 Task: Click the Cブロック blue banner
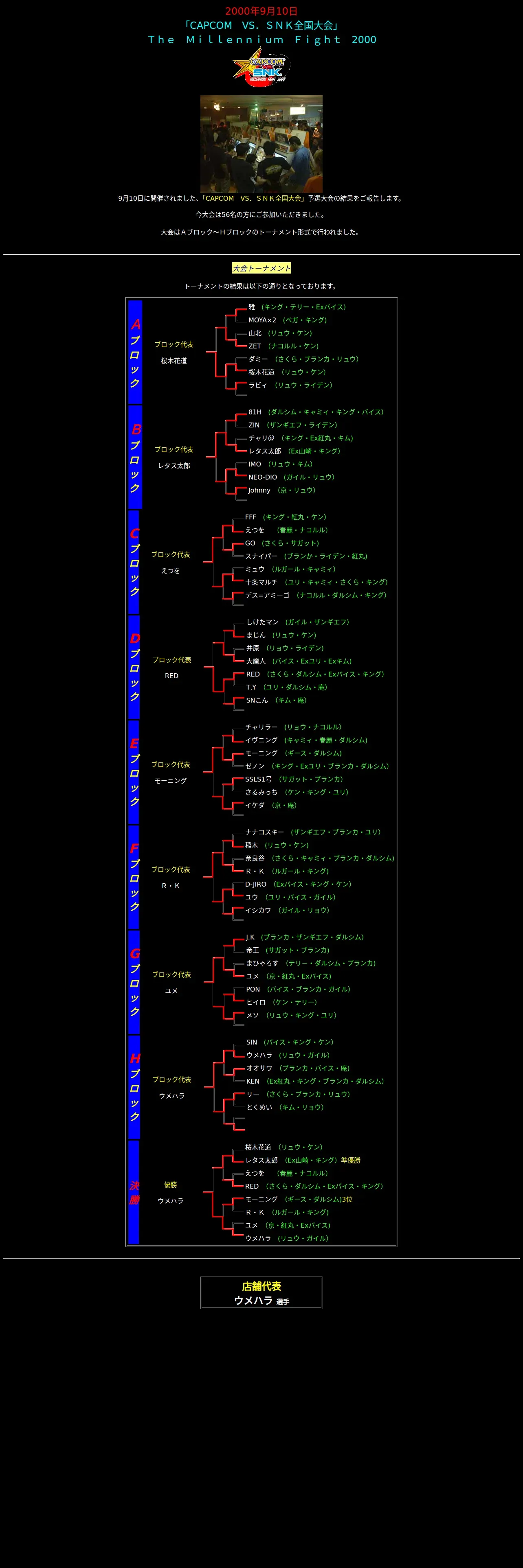(134, 563)
